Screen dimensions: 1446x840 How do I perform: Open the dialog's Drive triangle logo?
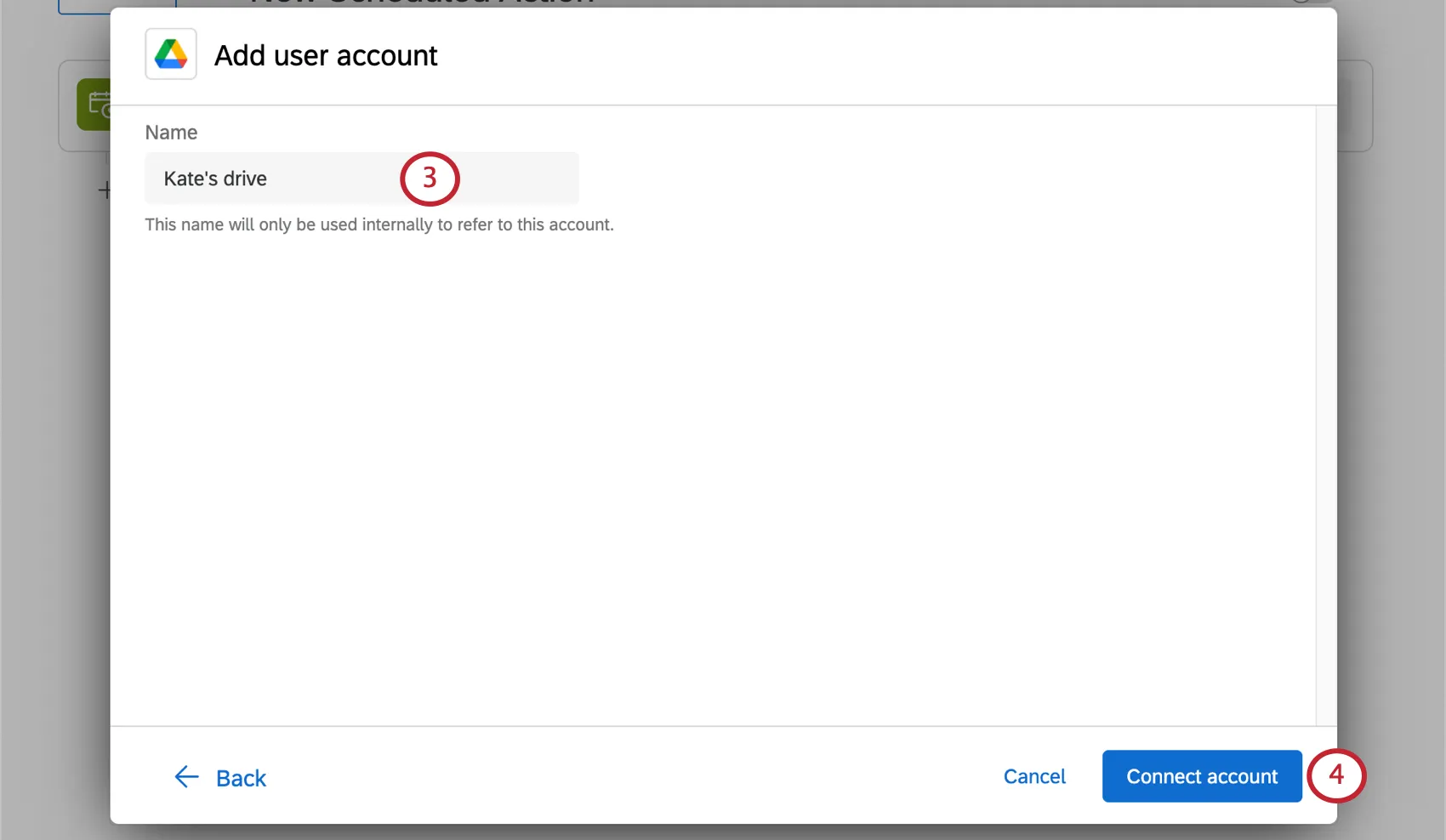pyautogui.click(x=170, y=54)
